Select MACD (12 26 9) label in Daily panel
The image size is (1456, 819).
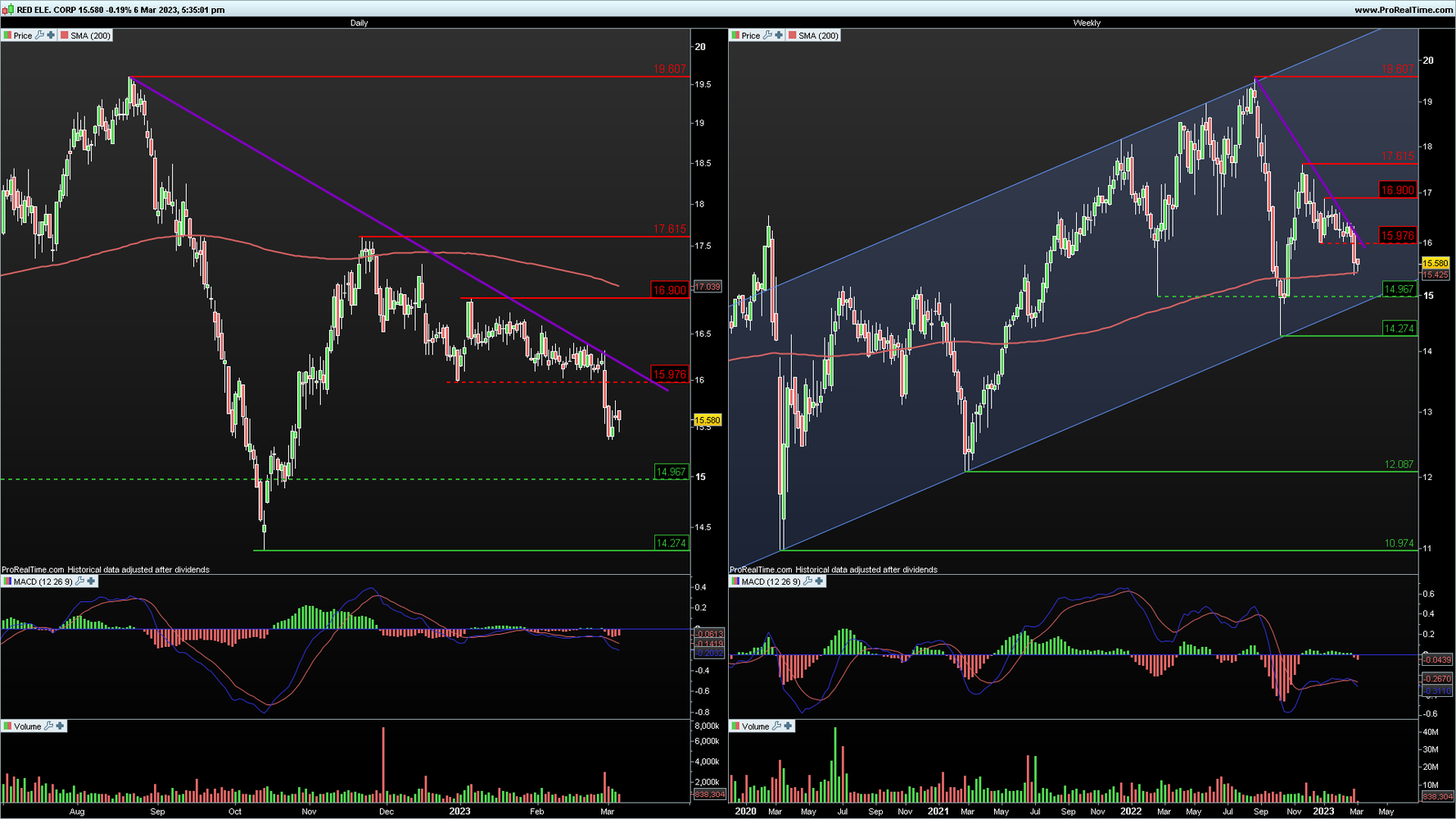(43, 581)
